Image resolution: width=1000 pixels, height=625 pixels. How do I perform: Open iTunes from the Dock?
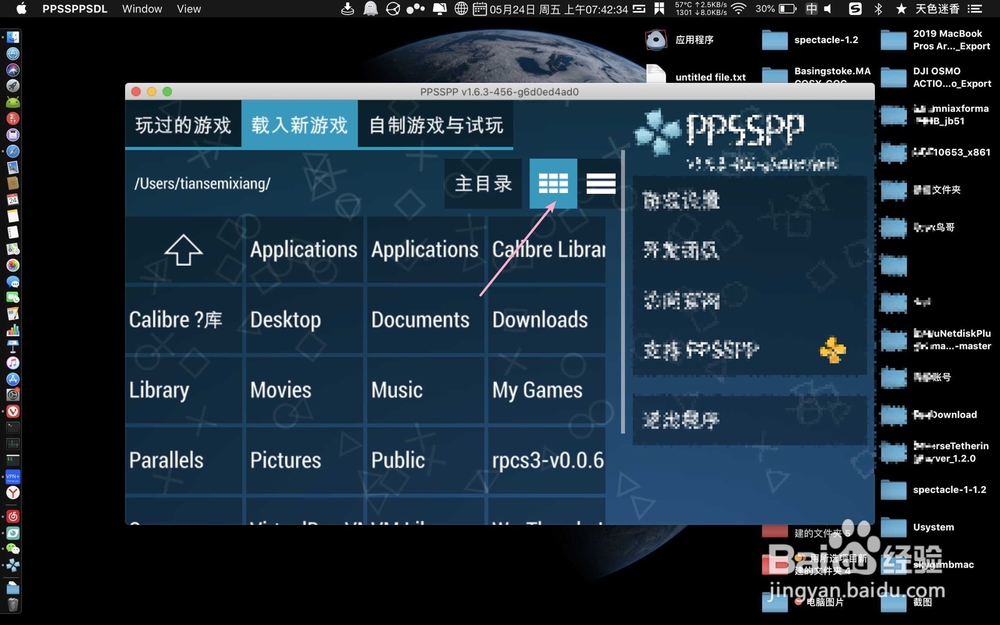point(13,362)
